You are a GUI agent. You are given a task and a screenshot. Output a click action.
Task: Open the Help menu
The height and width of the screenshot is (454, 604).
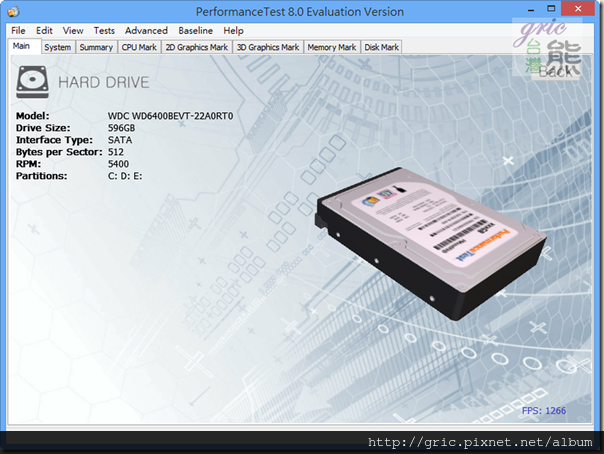(x=233, y=30)
